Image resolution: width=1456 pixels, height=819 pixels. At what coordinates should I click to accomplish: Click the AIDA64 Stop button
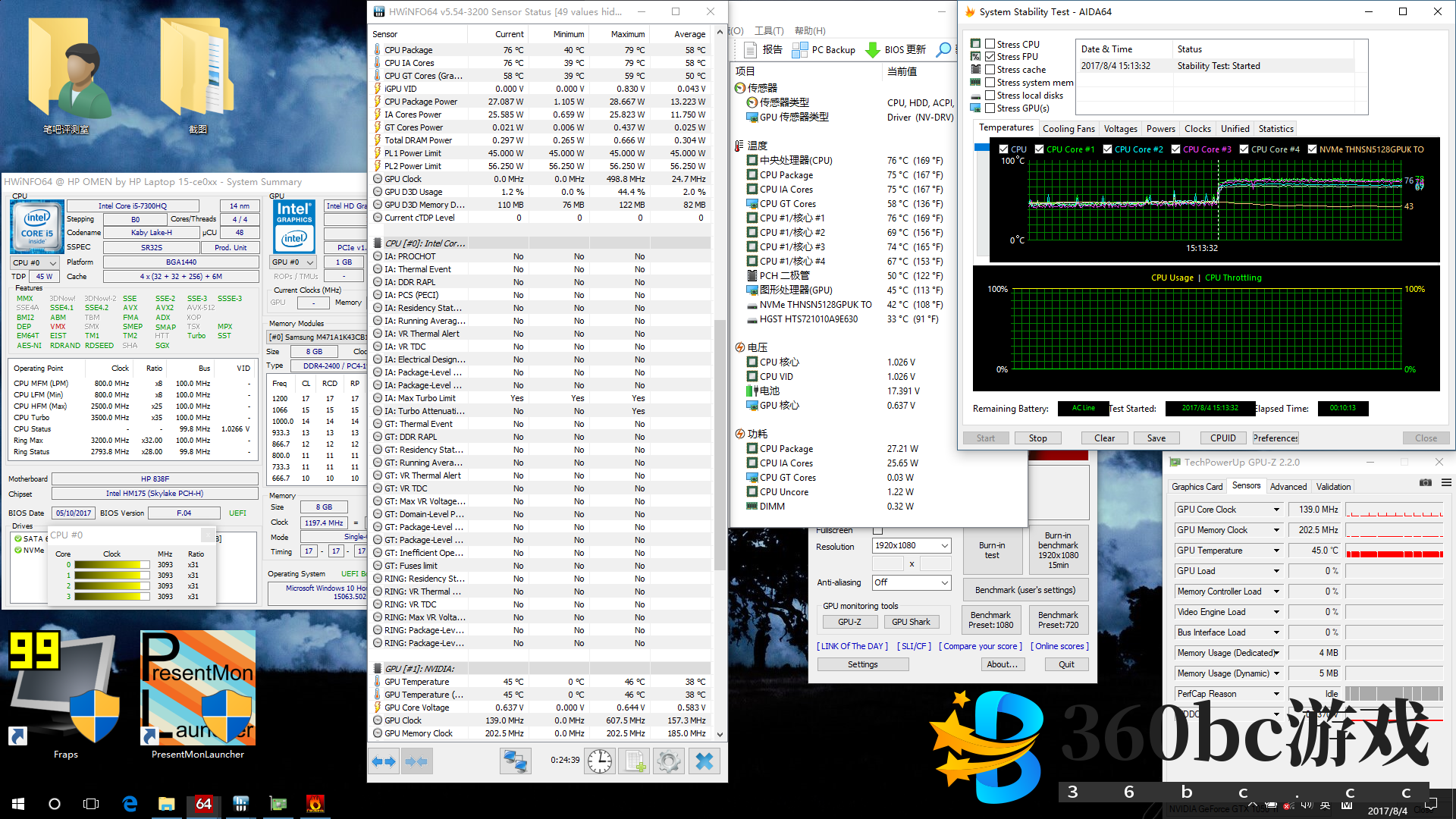click(x=1037, y=438)
